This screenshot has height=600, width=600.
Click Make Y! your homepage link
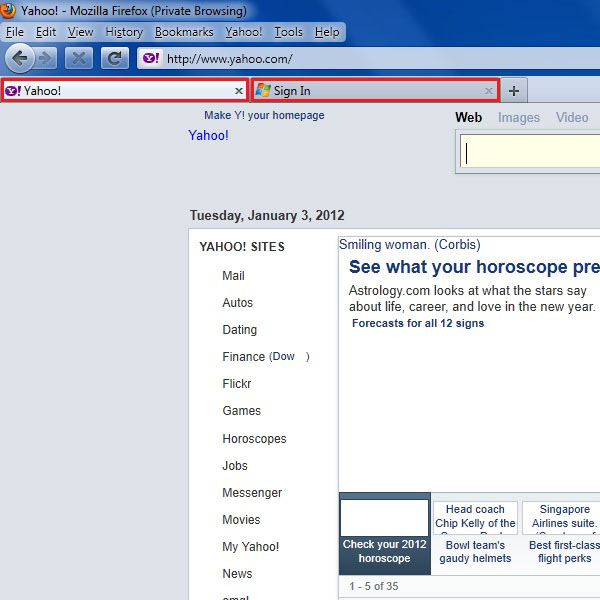tap(264, 115)
